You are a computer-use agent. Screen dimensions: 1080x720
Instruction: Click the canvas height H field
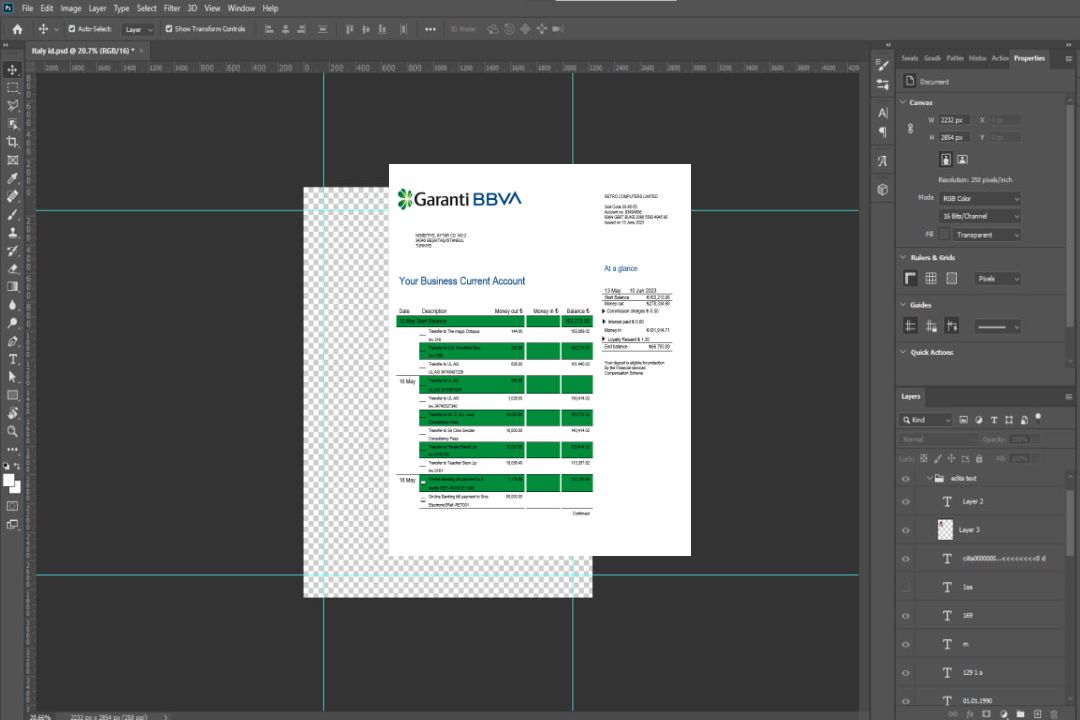point(954,138)
